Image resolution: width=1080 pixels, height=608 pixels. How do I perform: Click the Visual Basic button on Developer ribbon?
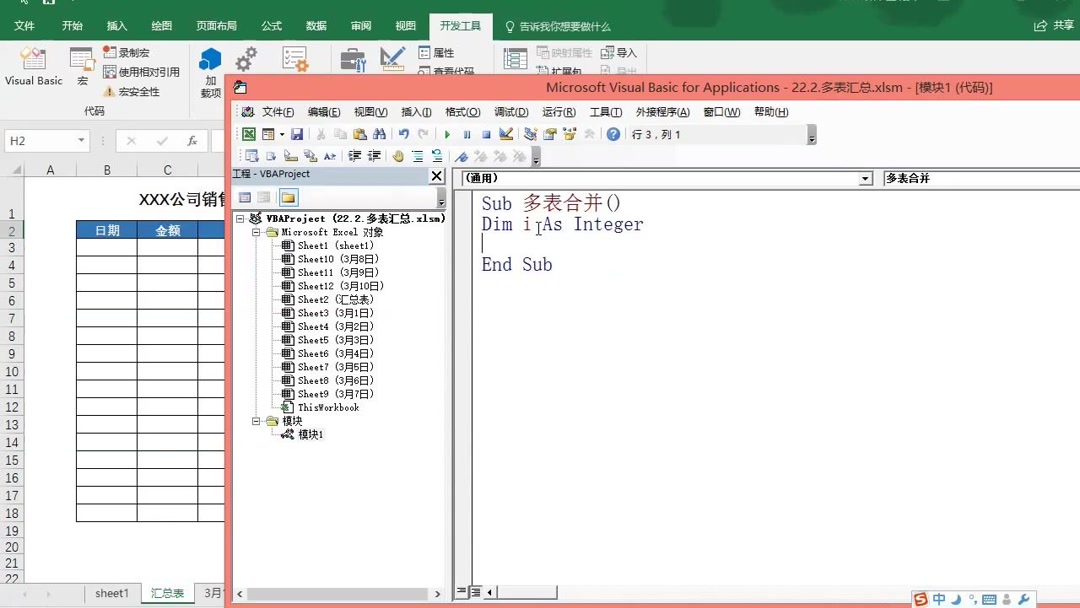click(33, 68)
